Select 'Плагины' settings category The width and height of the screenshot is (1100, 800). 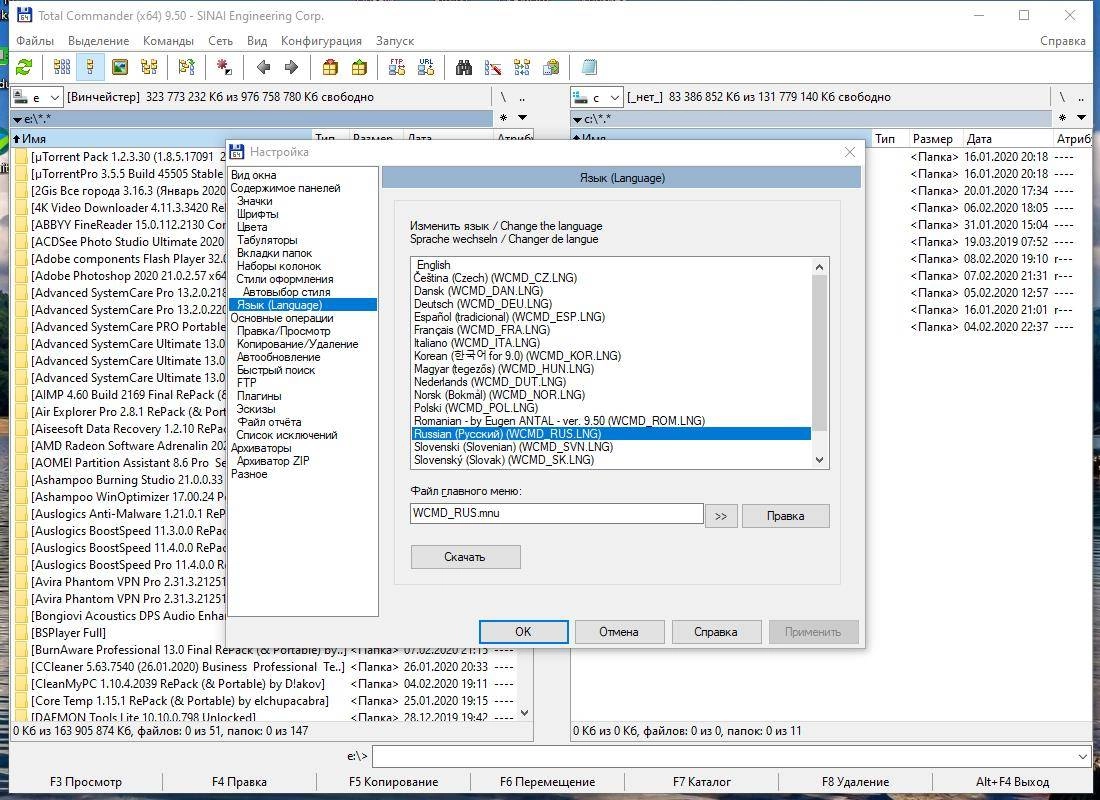[x=259, y=396]
